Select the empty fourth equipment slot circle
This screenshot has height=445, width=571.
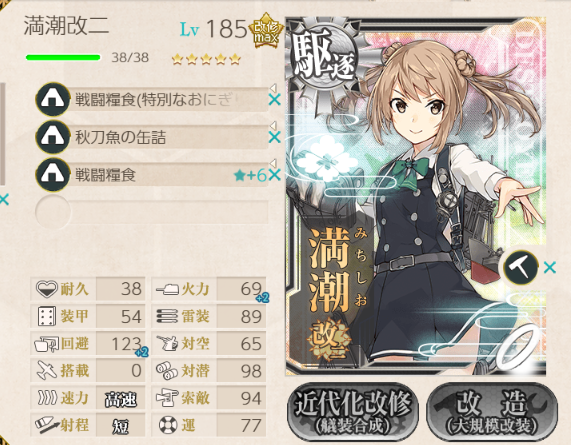coord(53,212)
